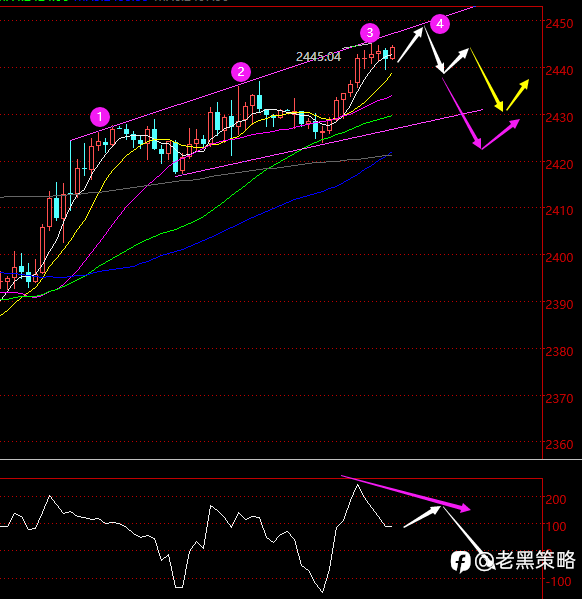Click the 2370 price axis label
The image size is (582, 599).
[x=559, y=399]
